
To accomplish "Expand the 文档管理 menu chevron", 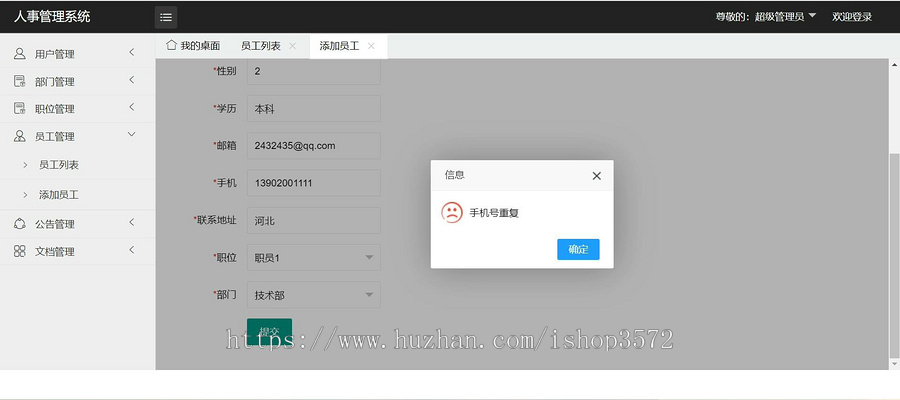I will pos(131,250).
